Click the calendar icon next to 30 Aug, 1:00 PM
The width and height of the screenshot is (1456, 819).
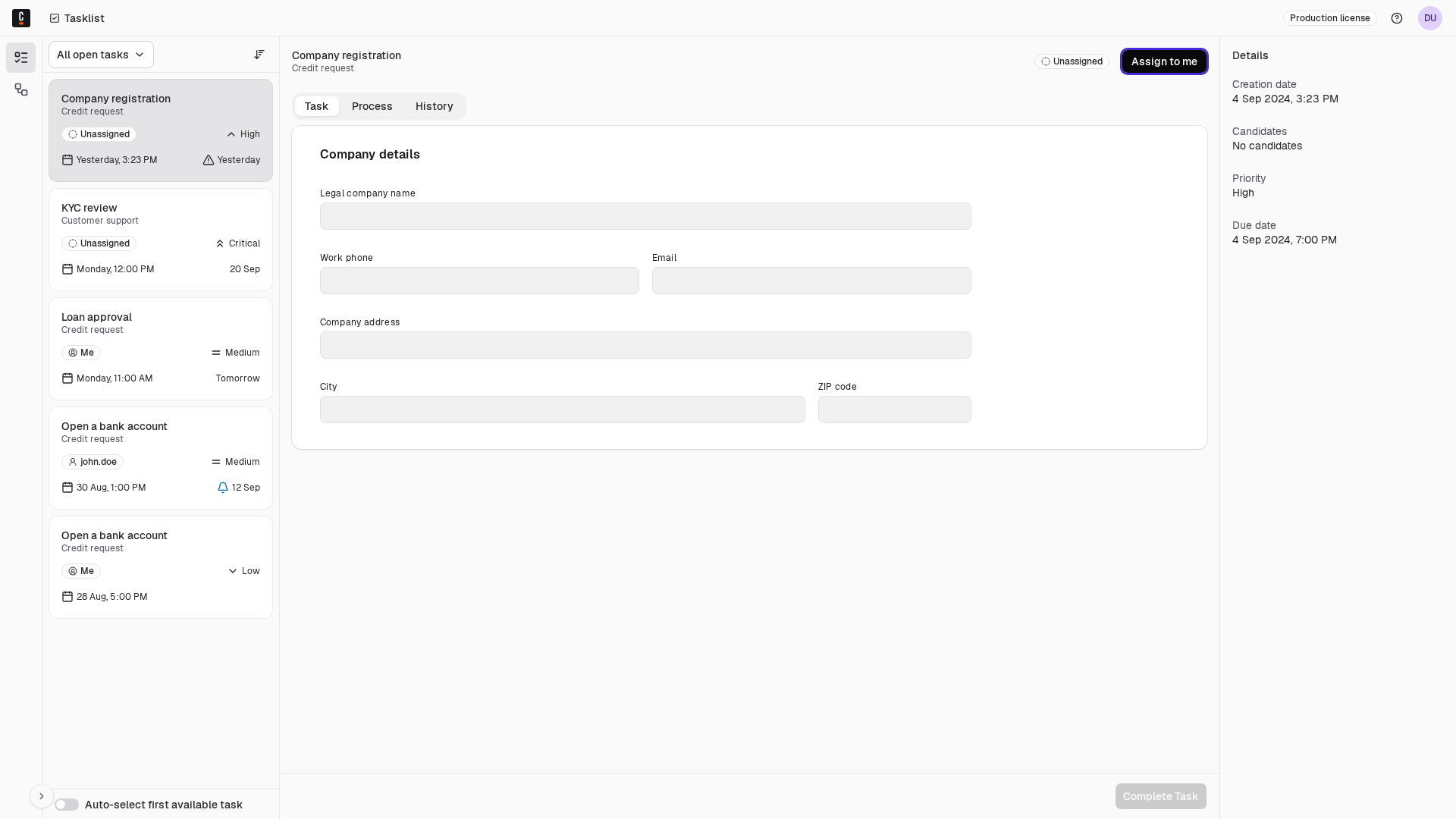coord(67,488)
